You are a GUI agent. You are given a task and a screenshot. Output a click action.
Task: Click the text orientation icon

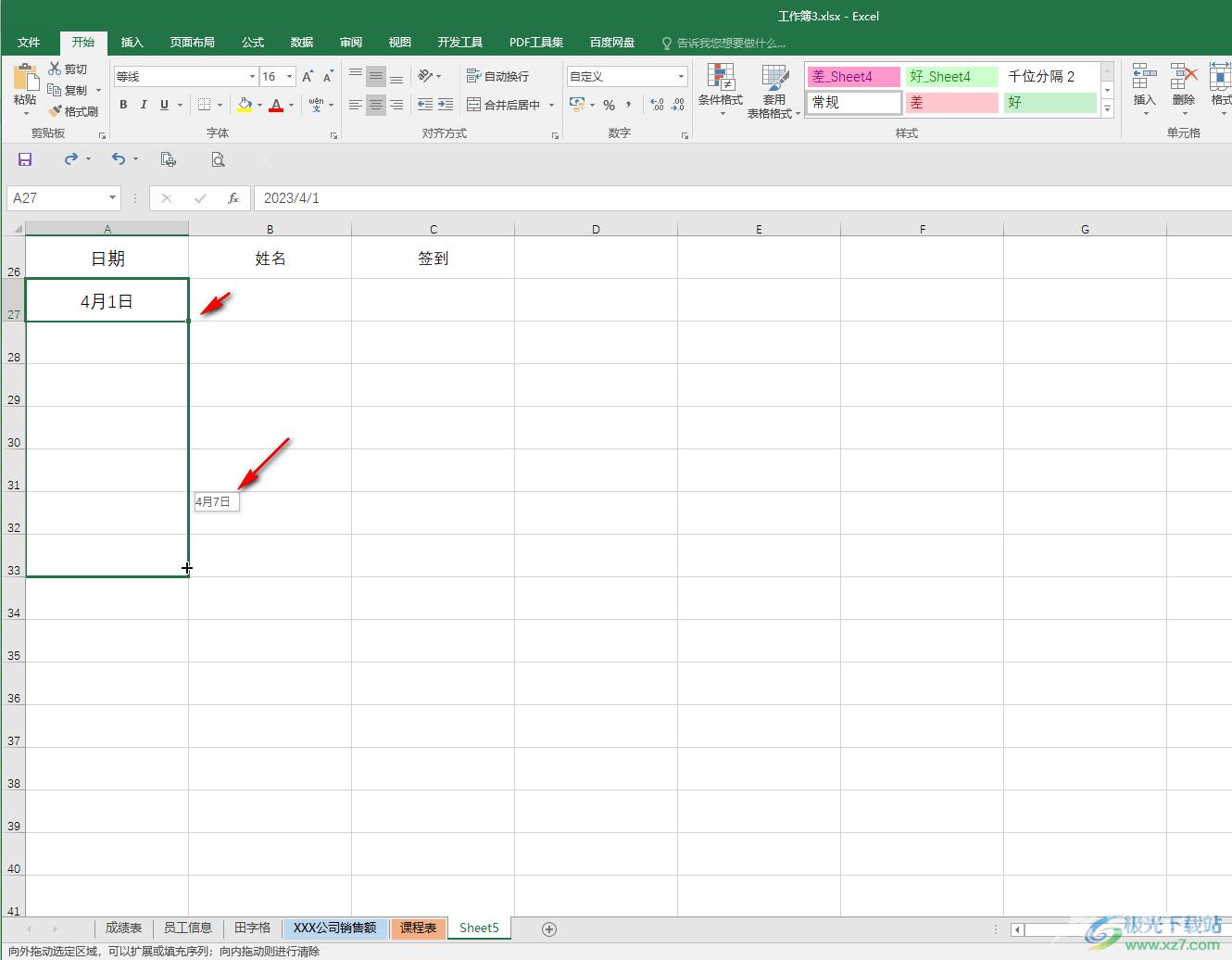coord(425,76)
